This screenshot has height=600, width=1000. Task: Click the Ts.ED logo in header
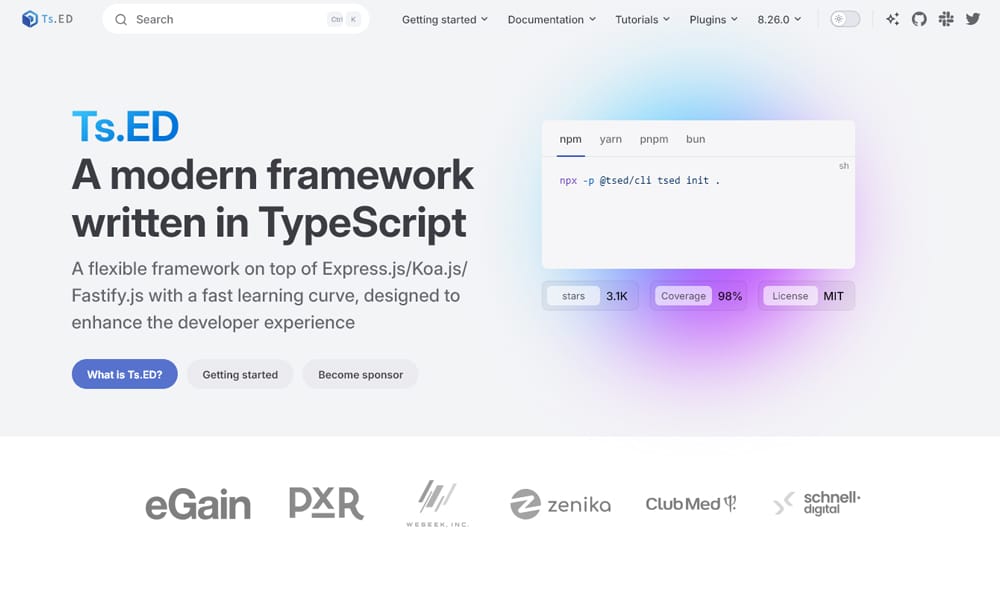coord(47,19)
